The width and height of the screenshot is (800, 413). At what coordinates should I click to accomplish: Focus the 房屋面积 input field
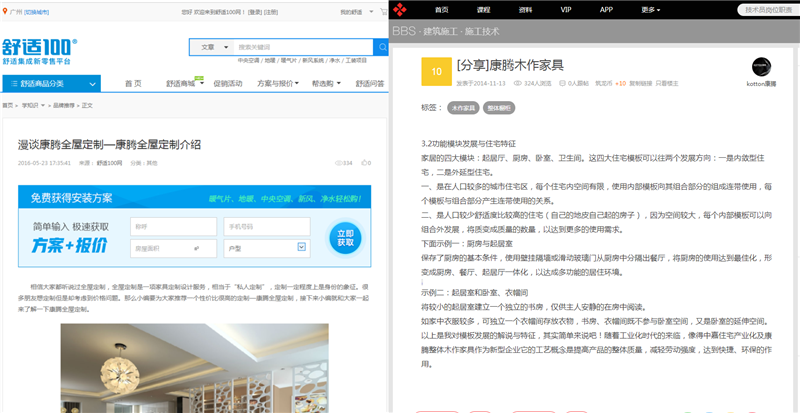[x=173, y=248]
